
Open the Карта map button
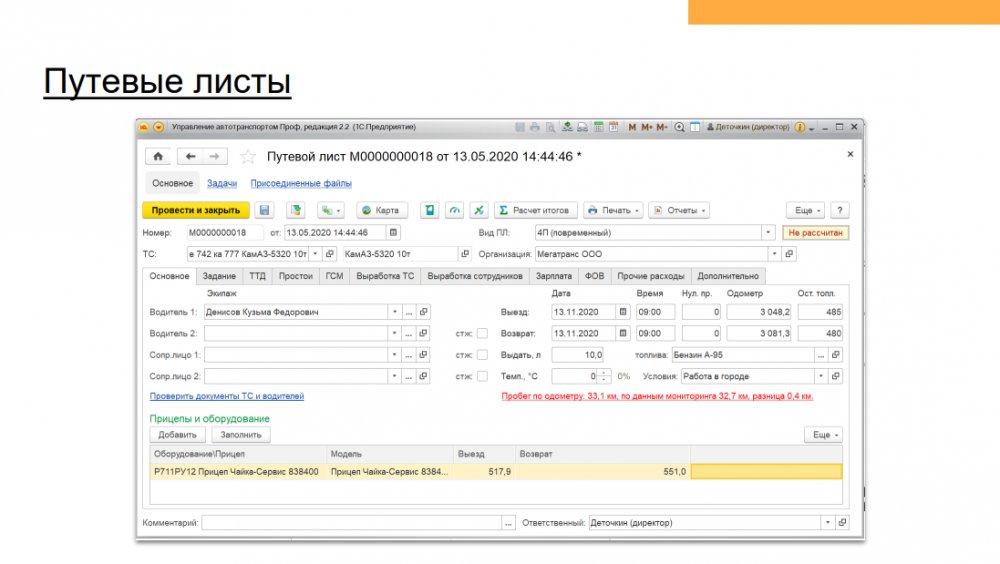click(x=379, y=210)
